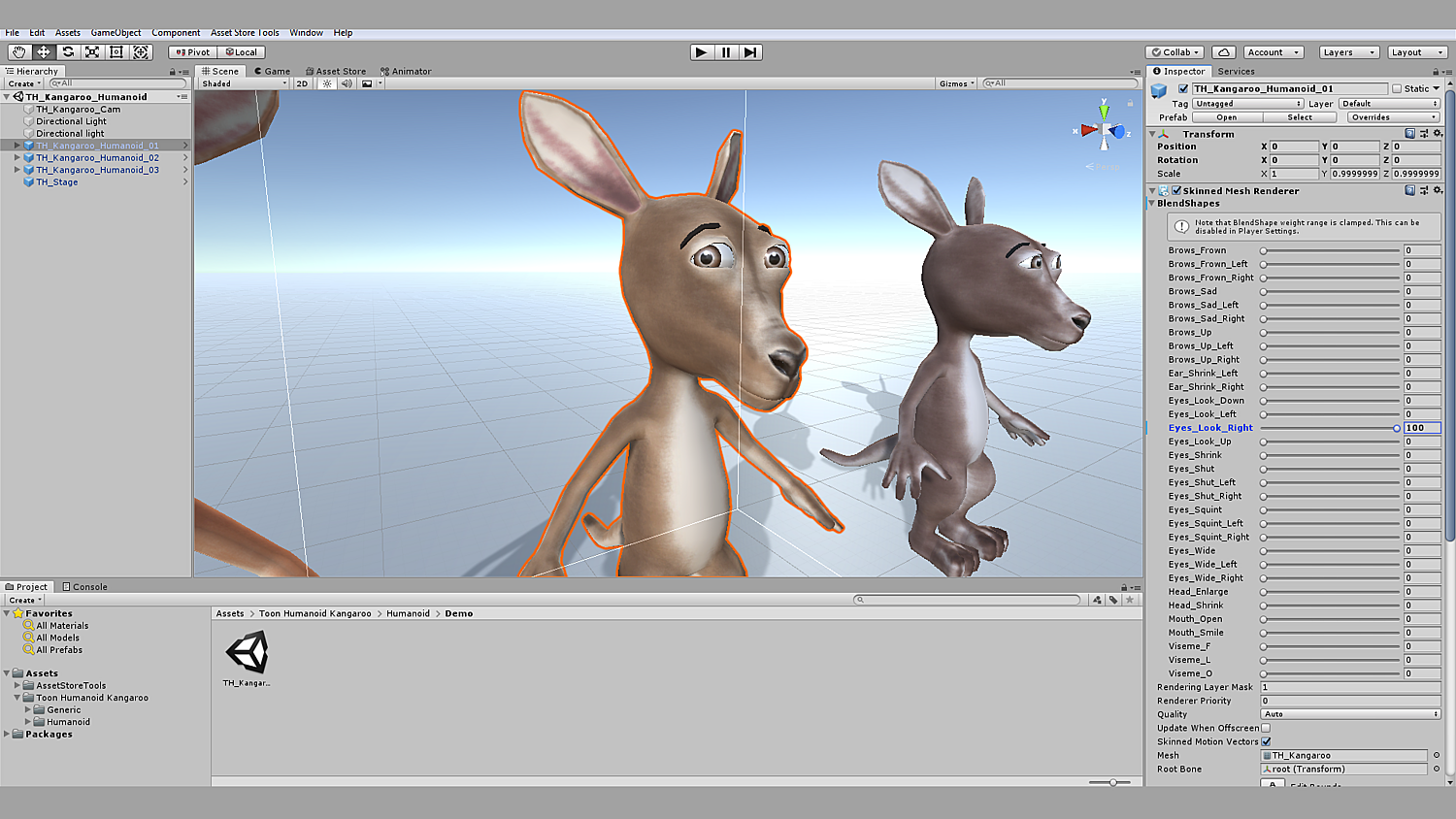The width and height of the screenshot is (1456, 819).
Task: Select the Hand tool in the toolbar
Action: pyautogui.click(x=19, y=52)
